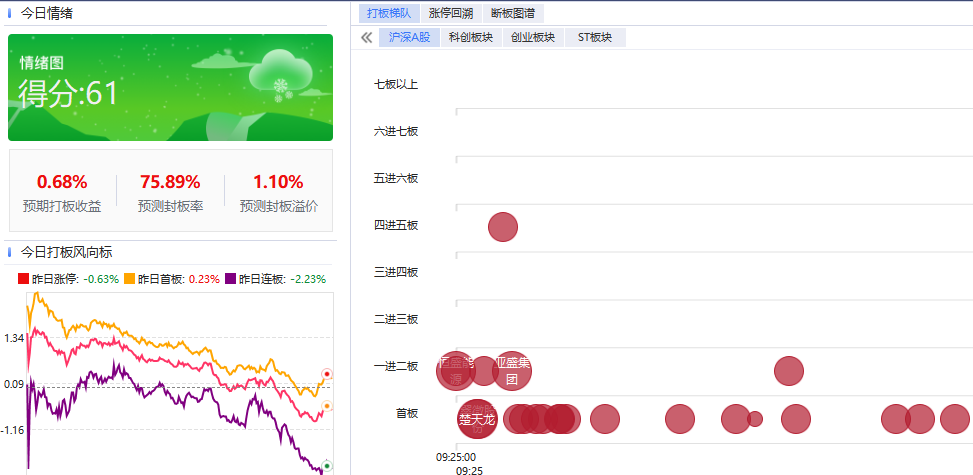The width and height of the screenshot is (973, 475).
Task: Select 沪深A股 board filter
Action: 409,37
